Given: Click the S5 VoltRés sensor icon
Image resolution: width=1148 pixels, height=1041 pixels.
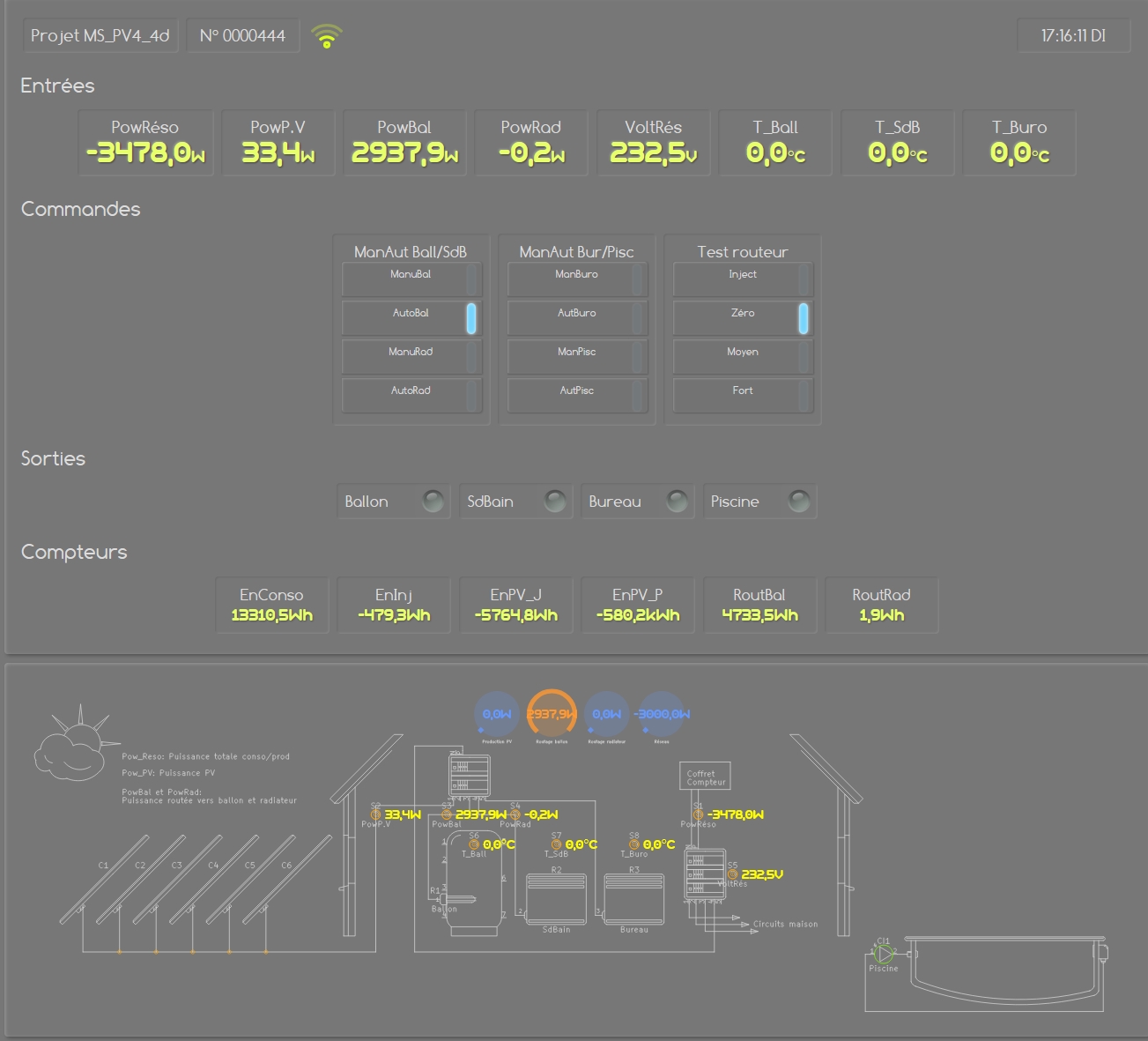Looking at the screenshot, I should pyautogui.click(x=732, y=874).
